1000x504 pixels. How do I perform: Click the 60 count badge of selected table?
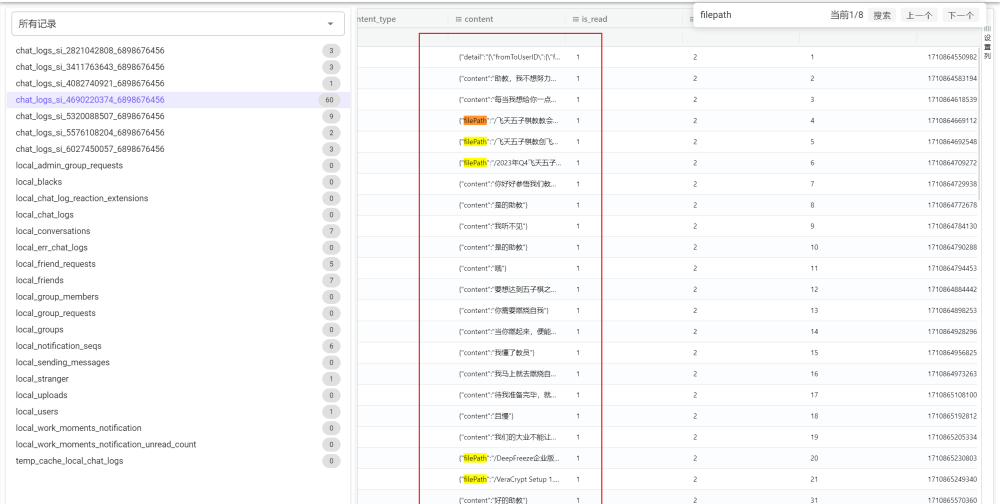pos(330,100)
